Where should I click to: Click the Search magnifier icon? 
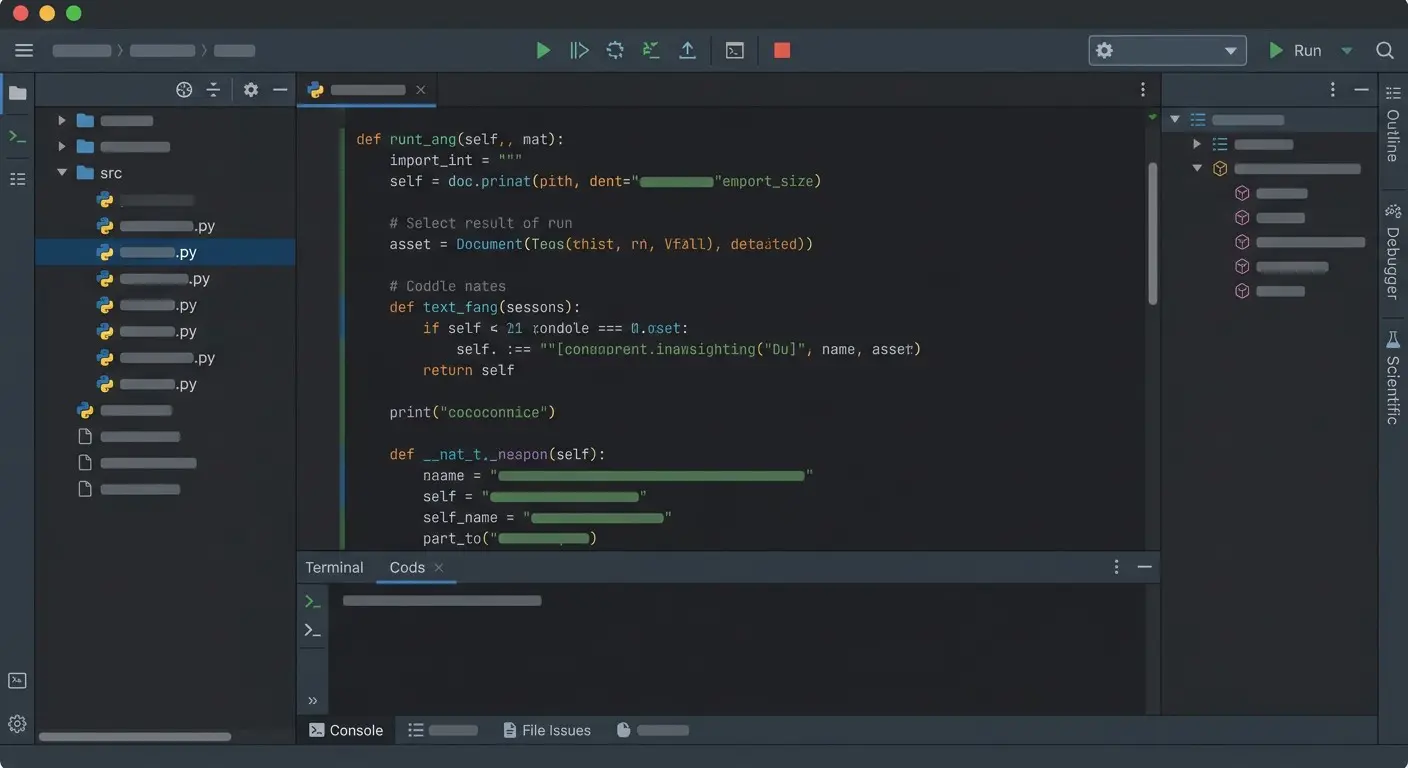pyautogui.click(x=1385, y=50)
